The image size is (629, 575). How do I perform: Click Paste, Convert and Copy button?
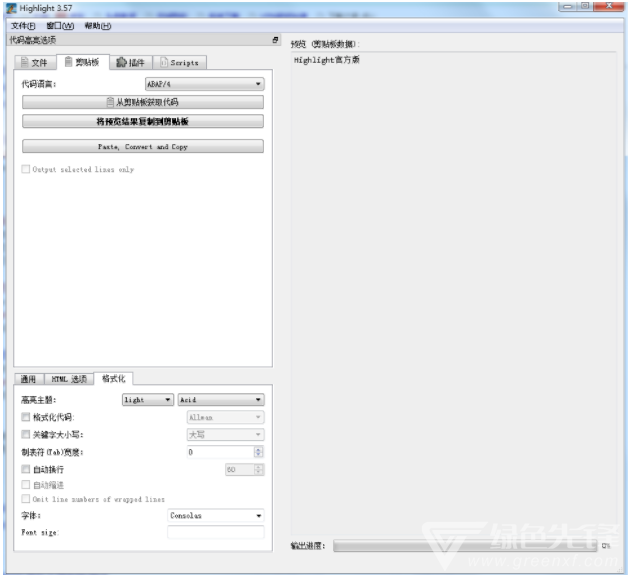pos(143,147)
